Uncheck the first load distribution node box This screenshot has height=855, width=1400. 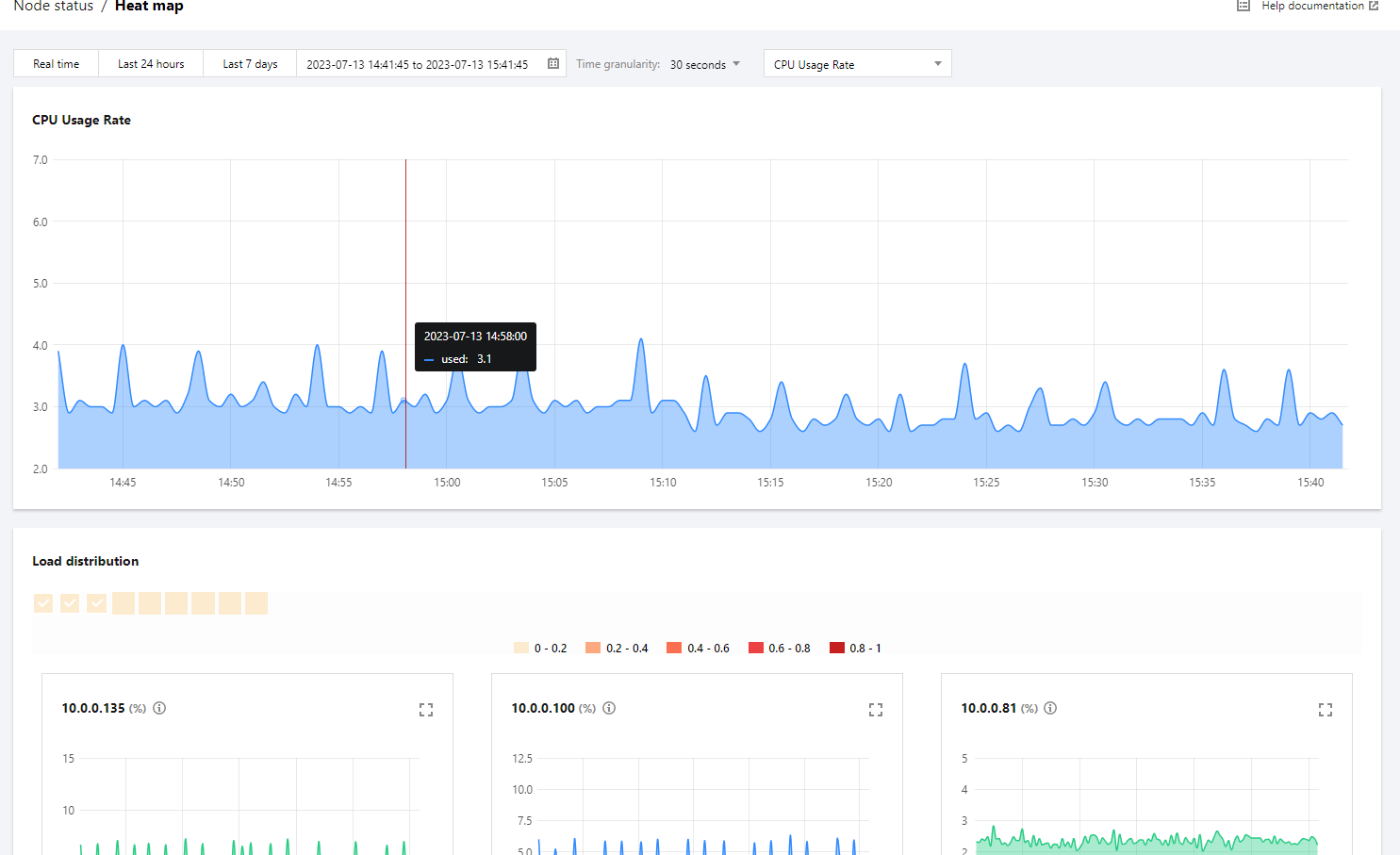pos(43,603)
